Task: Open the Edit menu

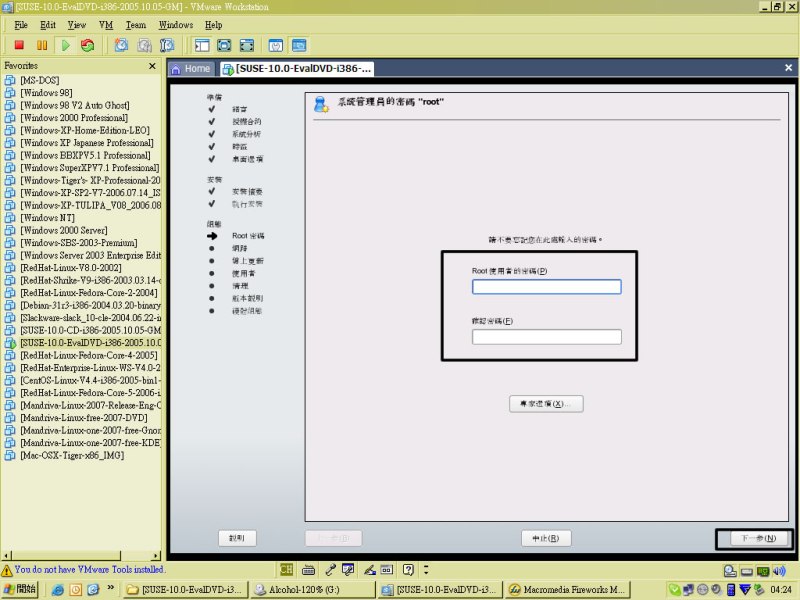Action: click(48, 25)
